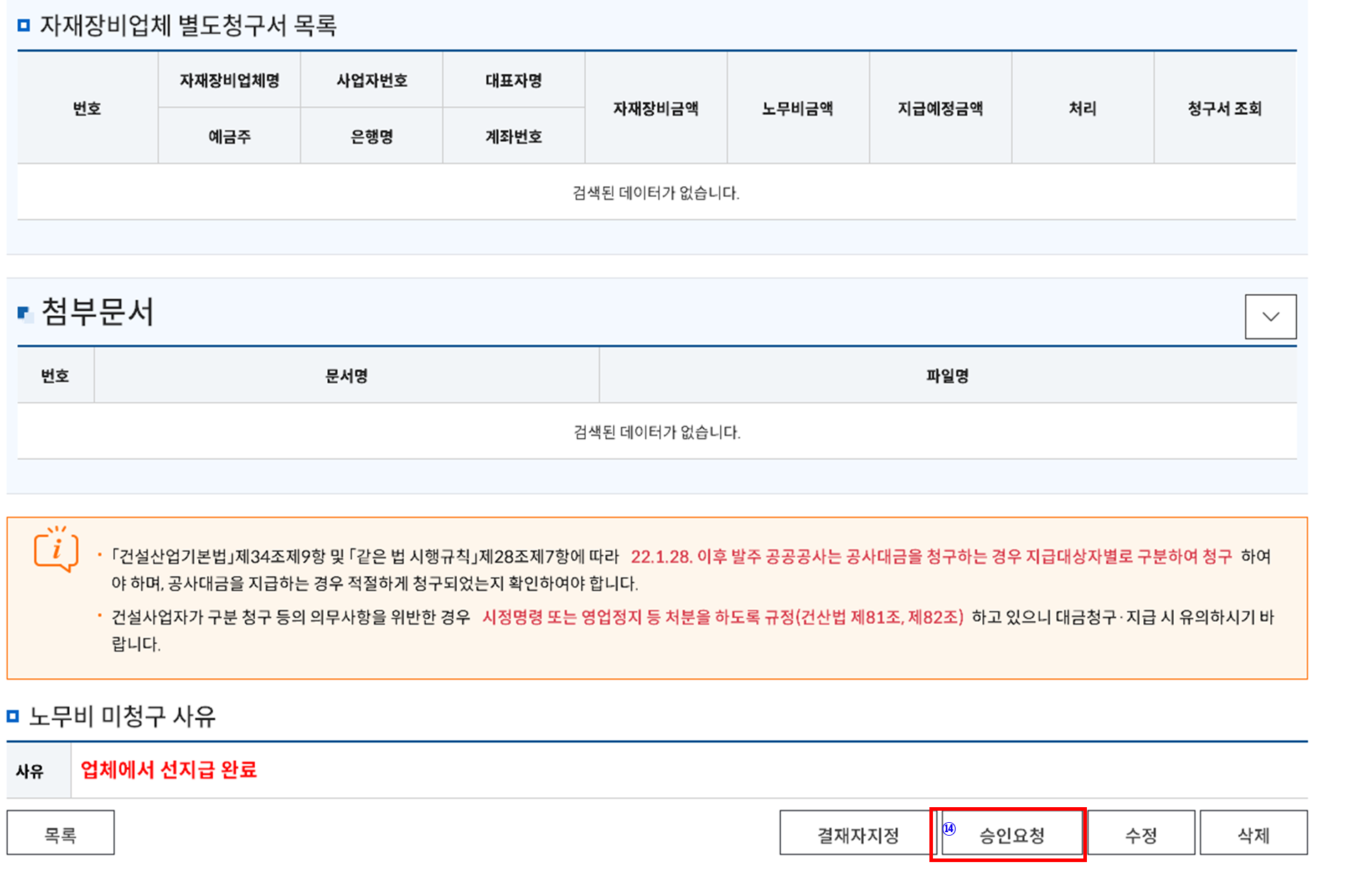Screen dimensions: 1372x892
Task: Select the 자재장비업체명 column header
Action: [229, 81]
